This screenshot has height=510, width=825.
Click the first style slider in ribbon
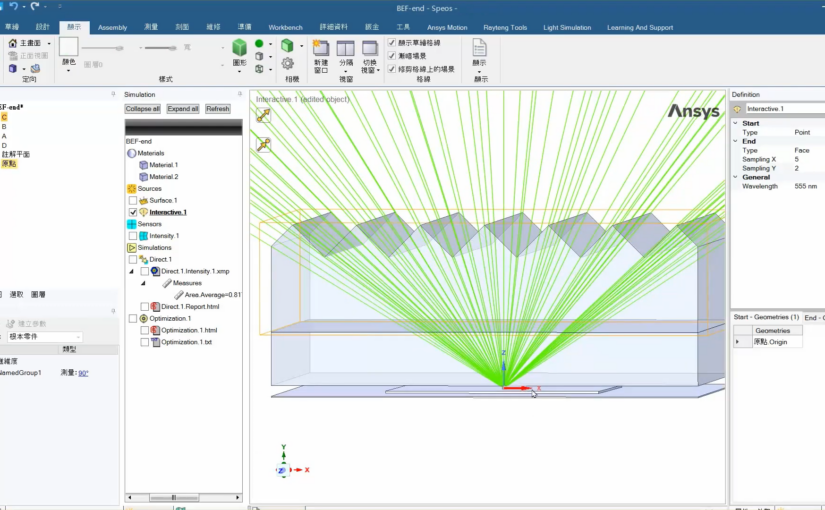coord(102,48)
